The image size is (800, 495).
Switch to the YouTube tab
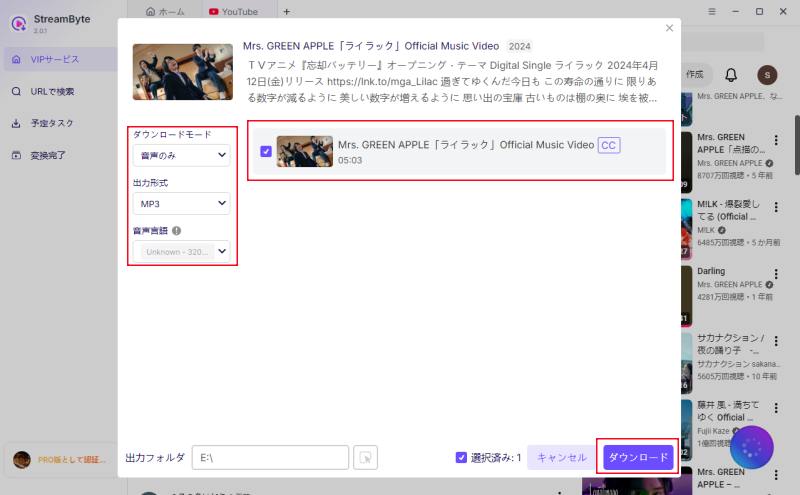click(233, 11)
